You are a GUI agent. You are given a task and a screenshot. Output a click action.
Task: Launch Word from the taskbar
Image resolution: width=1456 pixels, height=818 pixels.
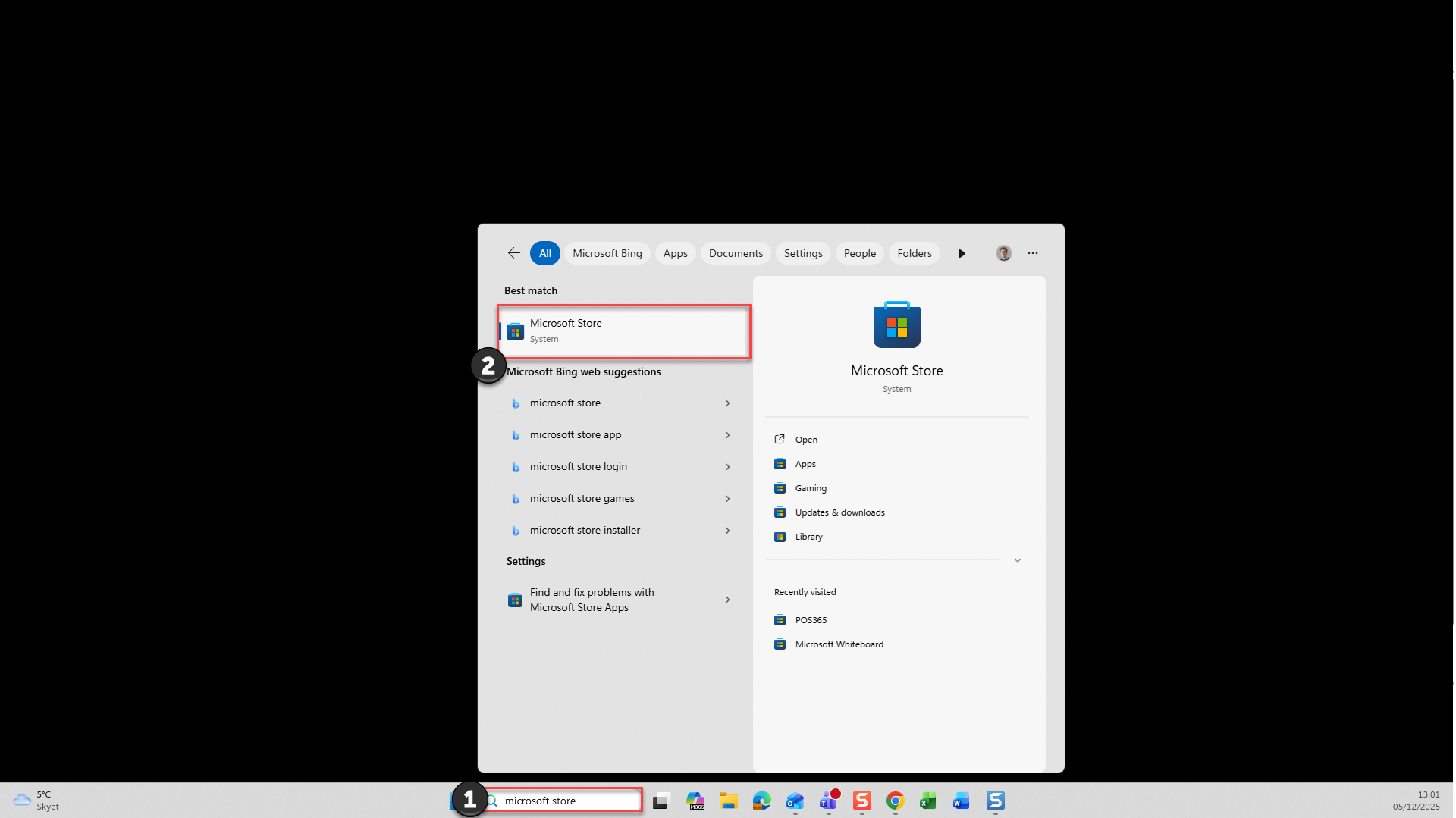[962, 801]
